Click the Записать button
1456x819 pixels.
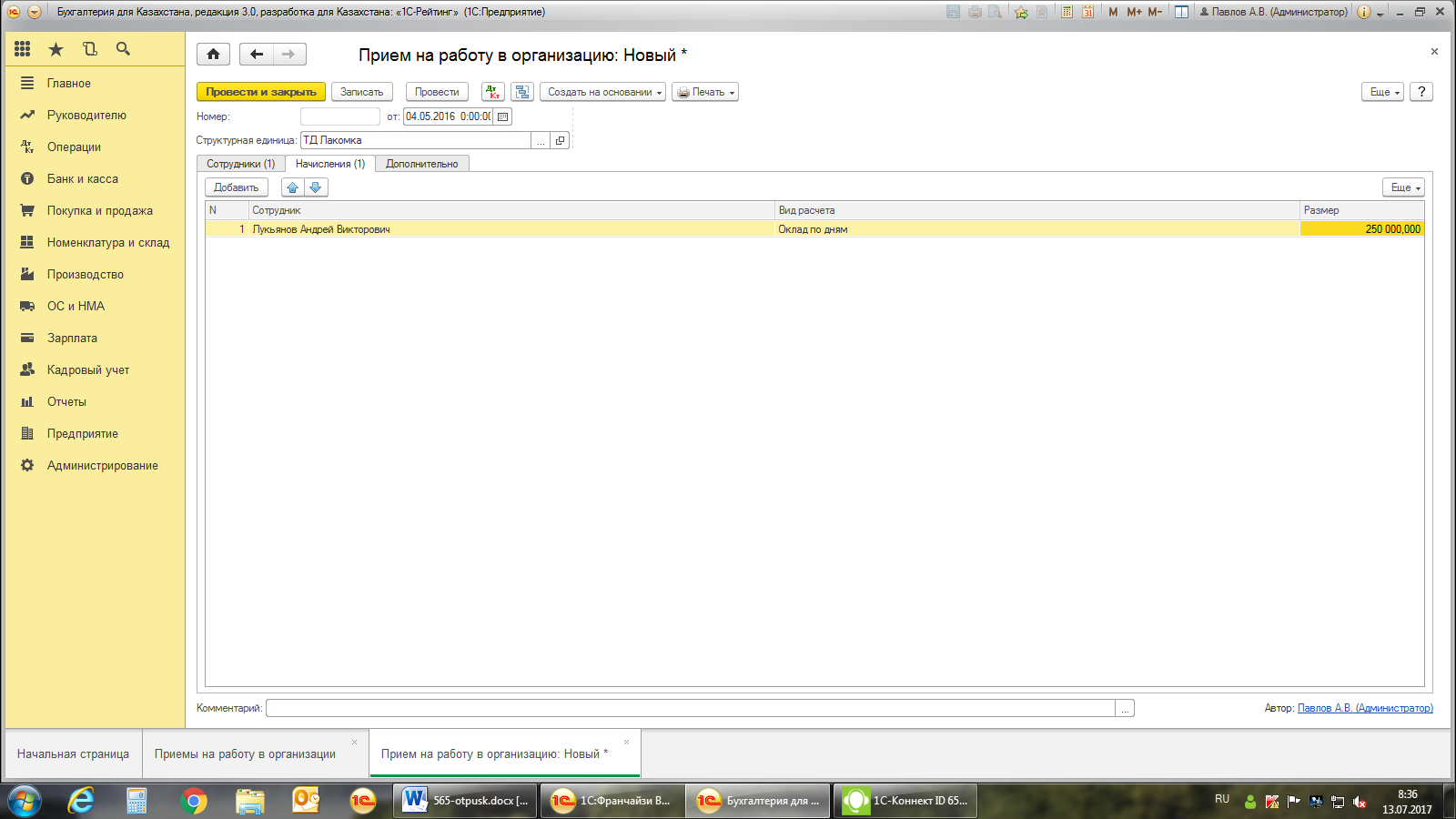click(362, 92)
